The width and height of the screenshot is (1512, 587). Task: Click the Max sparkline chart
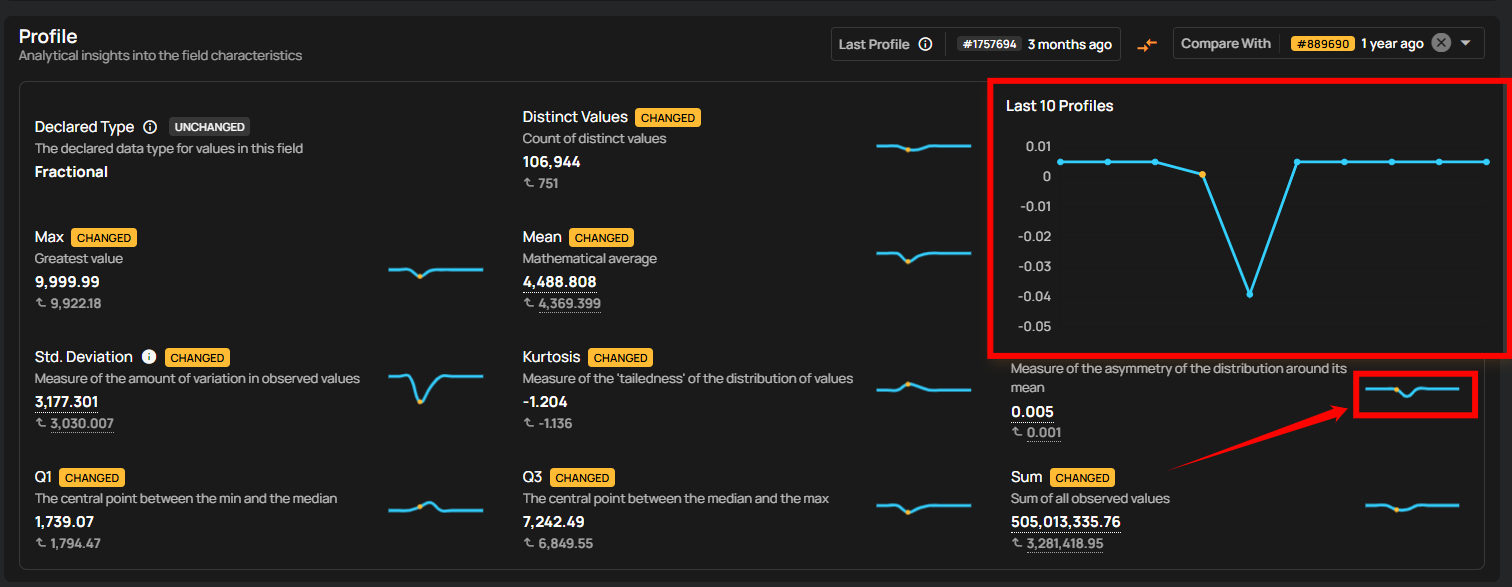(435, 270)
